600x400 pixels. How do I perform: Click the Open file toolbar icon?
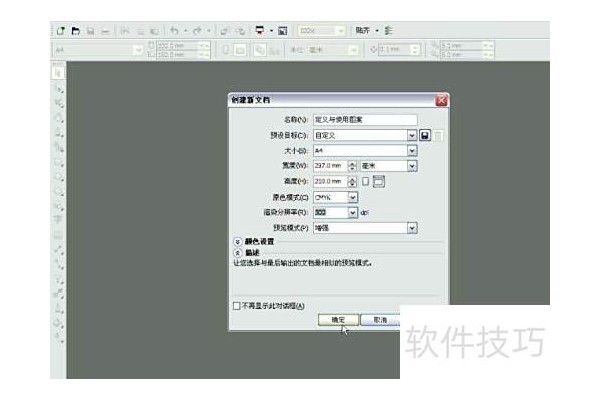pos(76,31)
